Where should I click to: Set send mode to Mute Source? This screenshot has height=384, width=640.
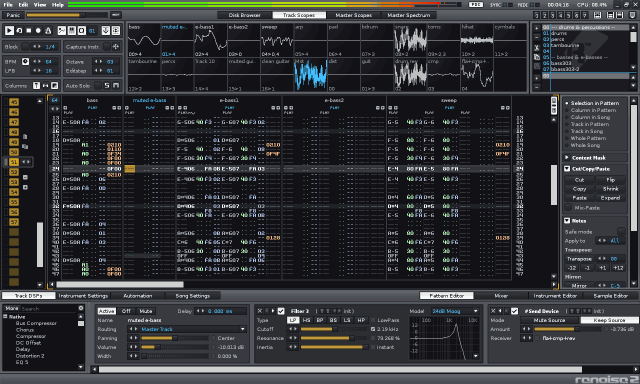point(549,320)
